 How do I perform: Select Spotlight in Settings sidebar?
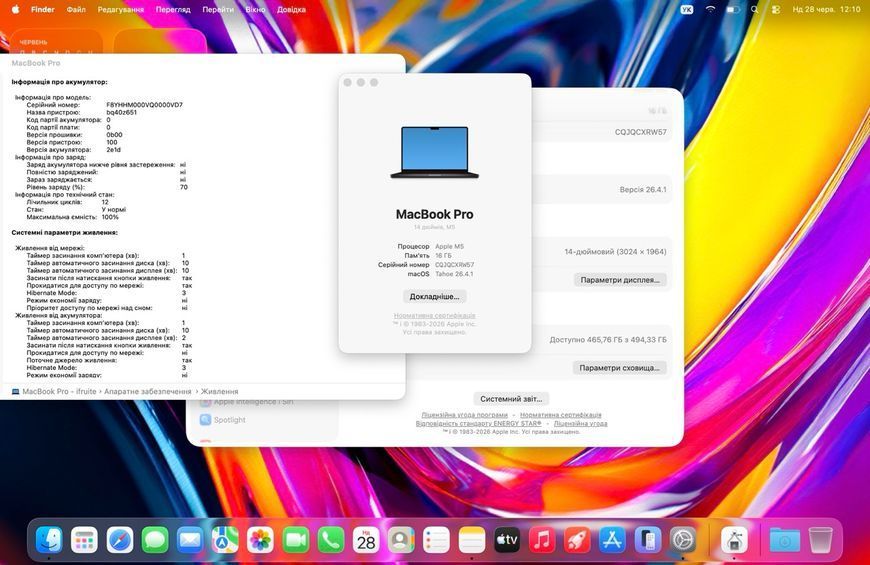(222, 420)
